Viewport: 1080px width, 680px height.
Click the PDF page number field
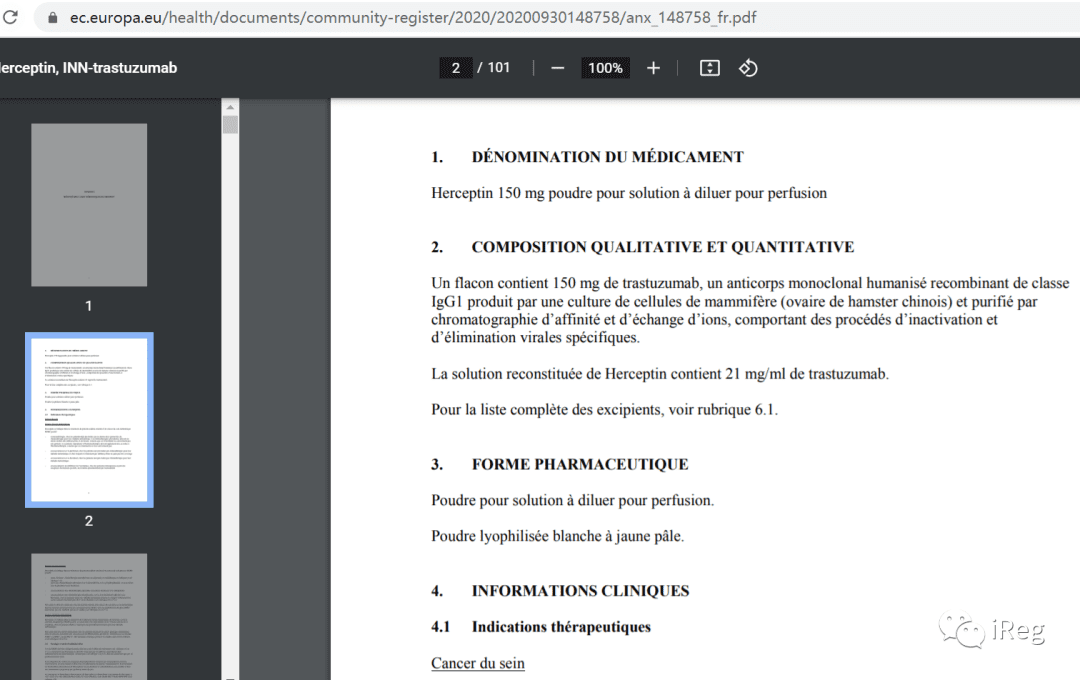coord(456,68)
